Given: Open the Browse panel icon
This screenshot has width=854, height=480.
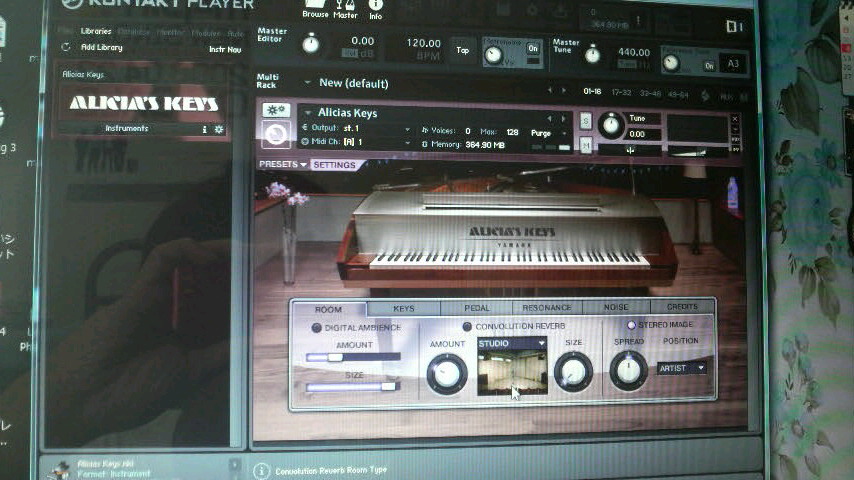Looking at the screenshot, I should click(315, 9).
